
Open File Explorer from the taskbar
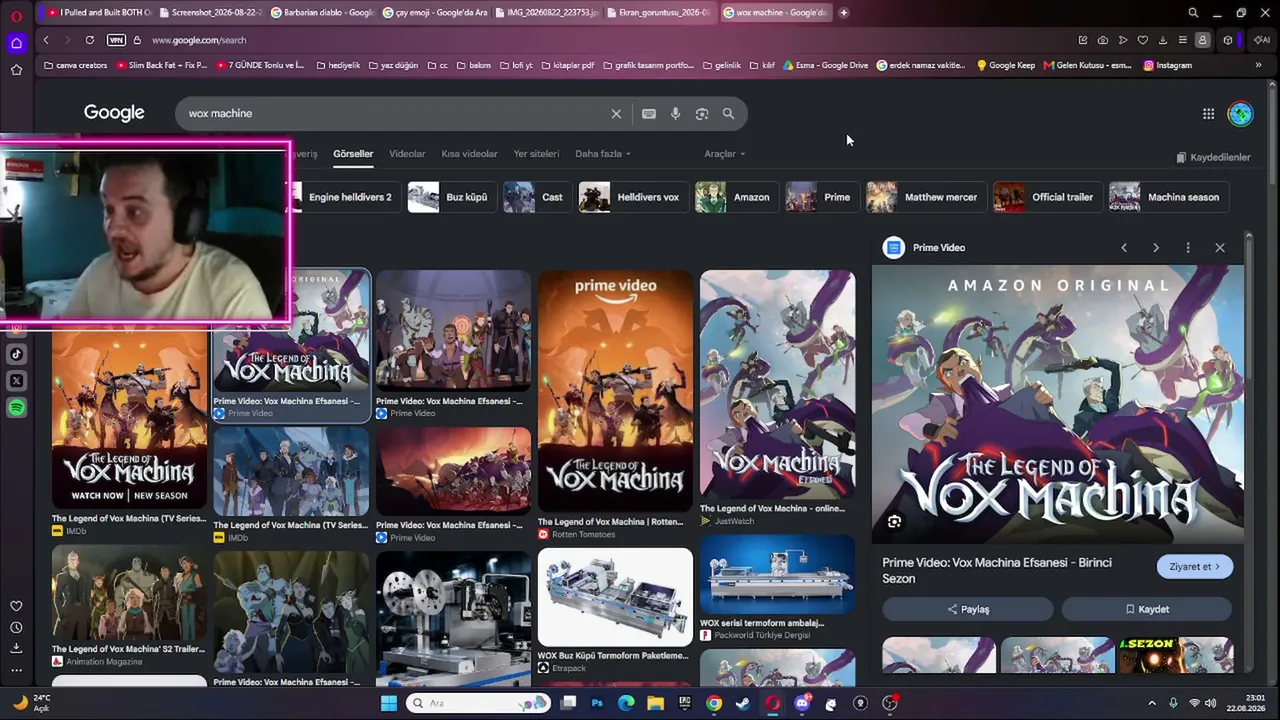coord(655,703)
